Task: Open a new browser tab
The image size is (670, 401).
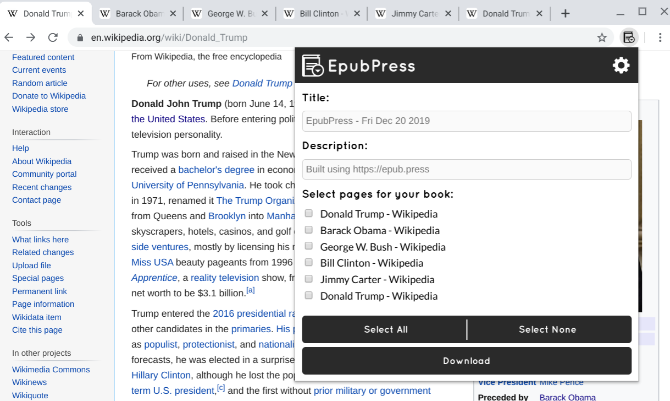Action: [565, 14]
